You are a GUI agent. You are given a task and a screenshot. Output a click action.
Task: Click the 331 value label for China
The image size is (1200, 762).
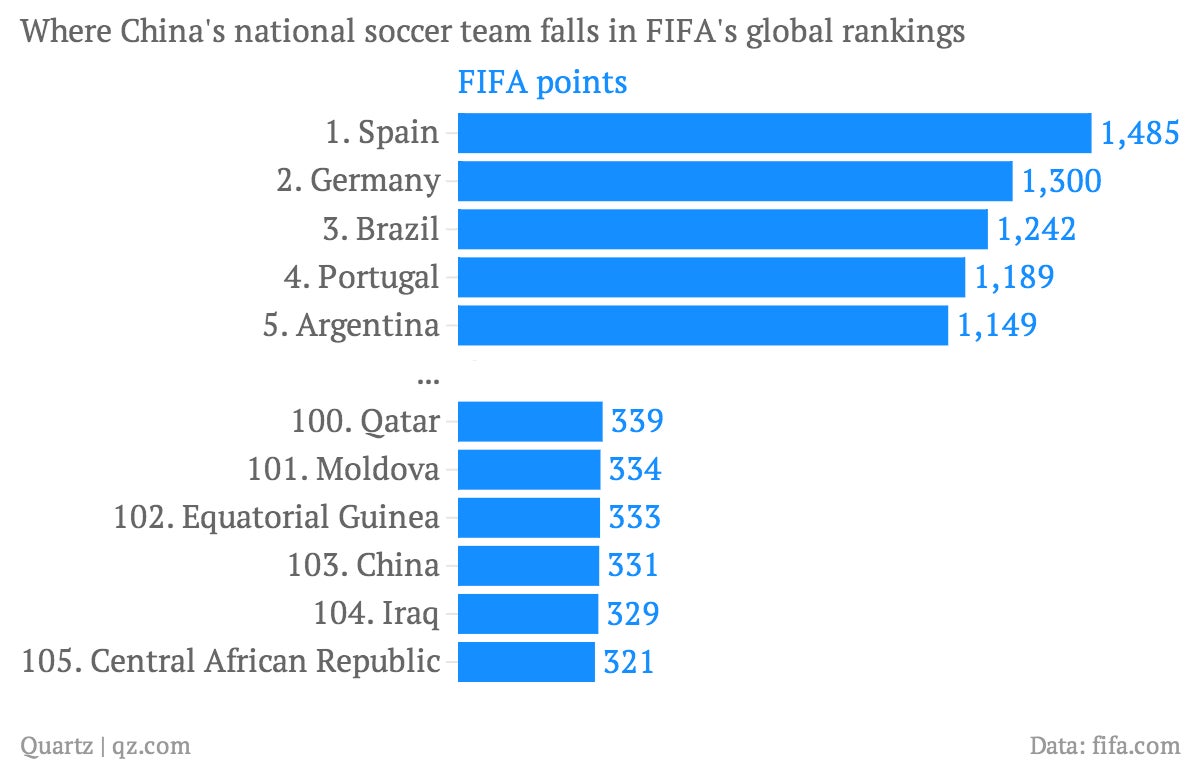pyautogui.click(x=633, y=565)
